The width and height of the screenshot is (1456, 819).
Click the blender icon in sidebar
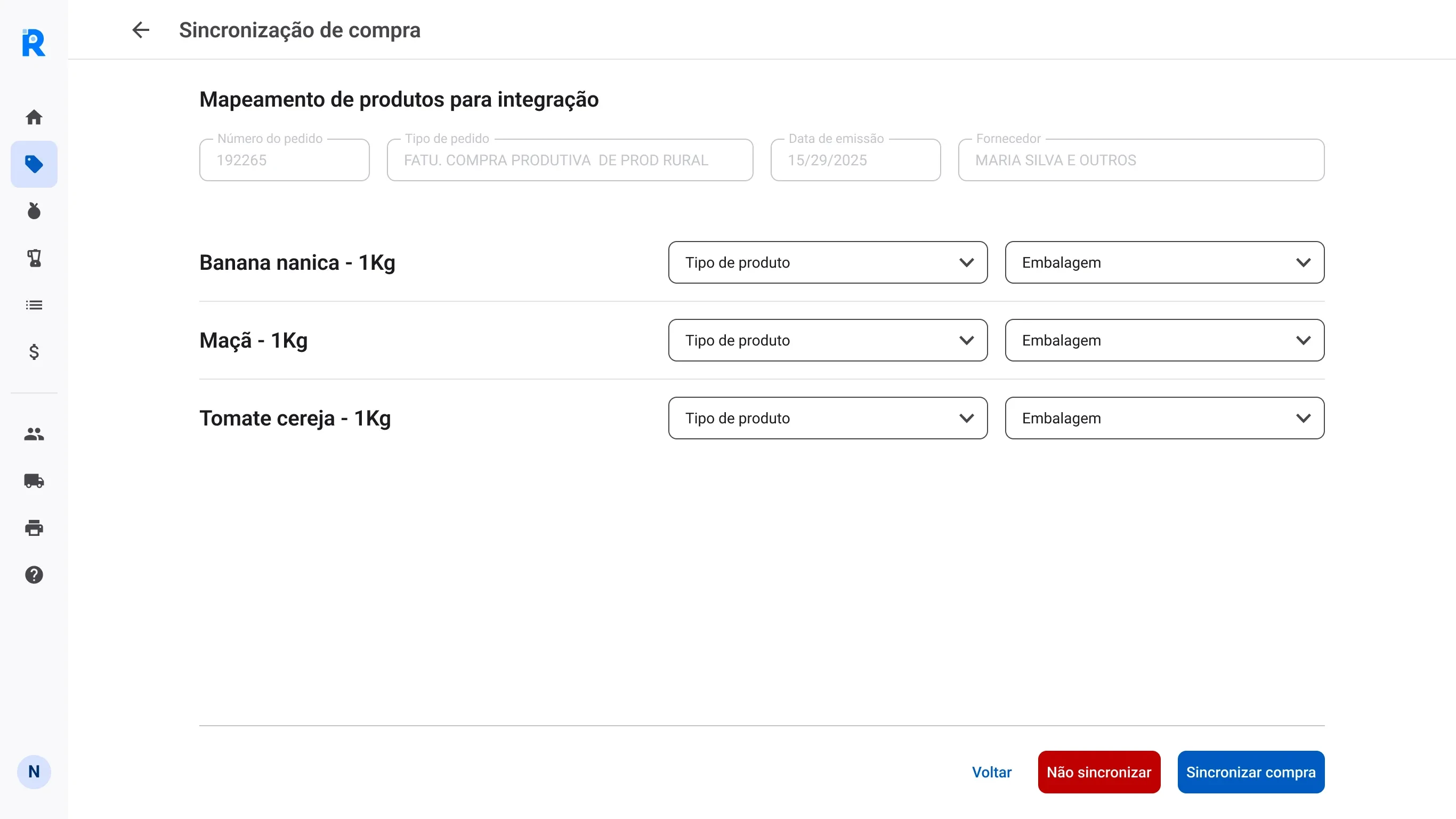(x=34, y=258)
